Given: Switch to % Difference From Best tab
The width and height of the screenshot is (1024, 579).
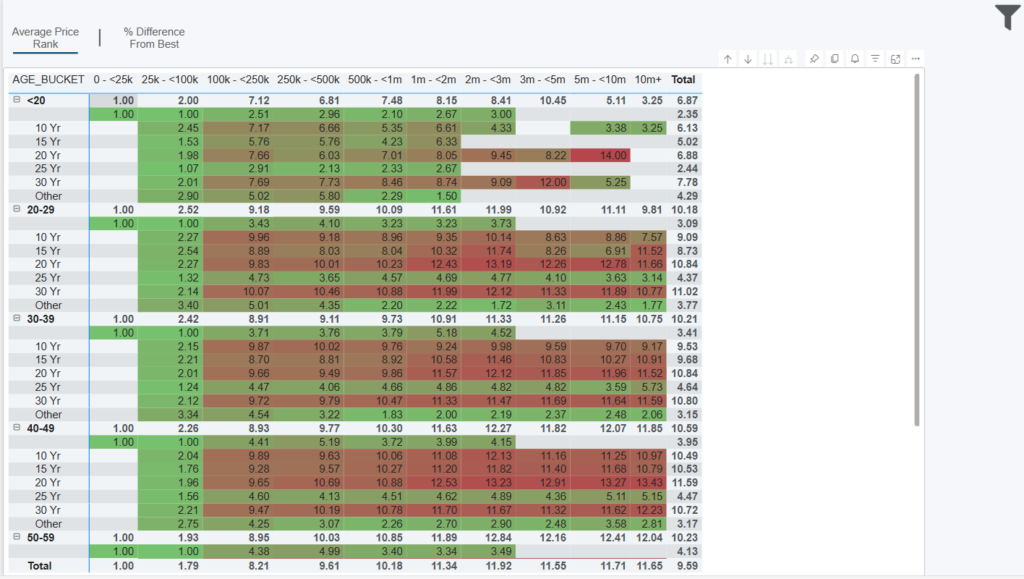Looking at the screenshot, I should coord(154,38).
